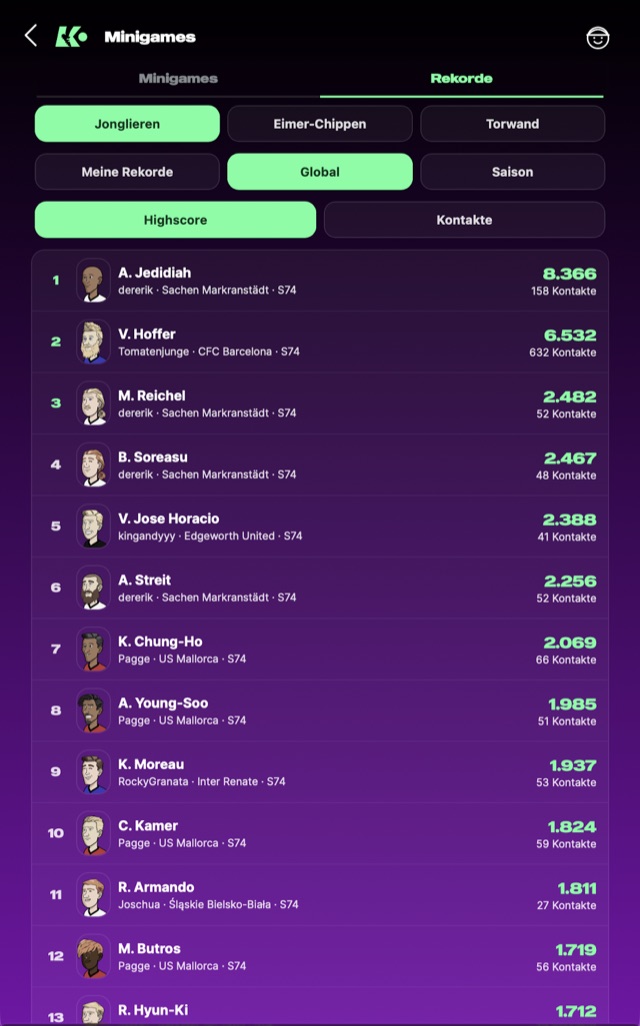
Task: Show Meine Rekorde list
Action: click(127, 172)
